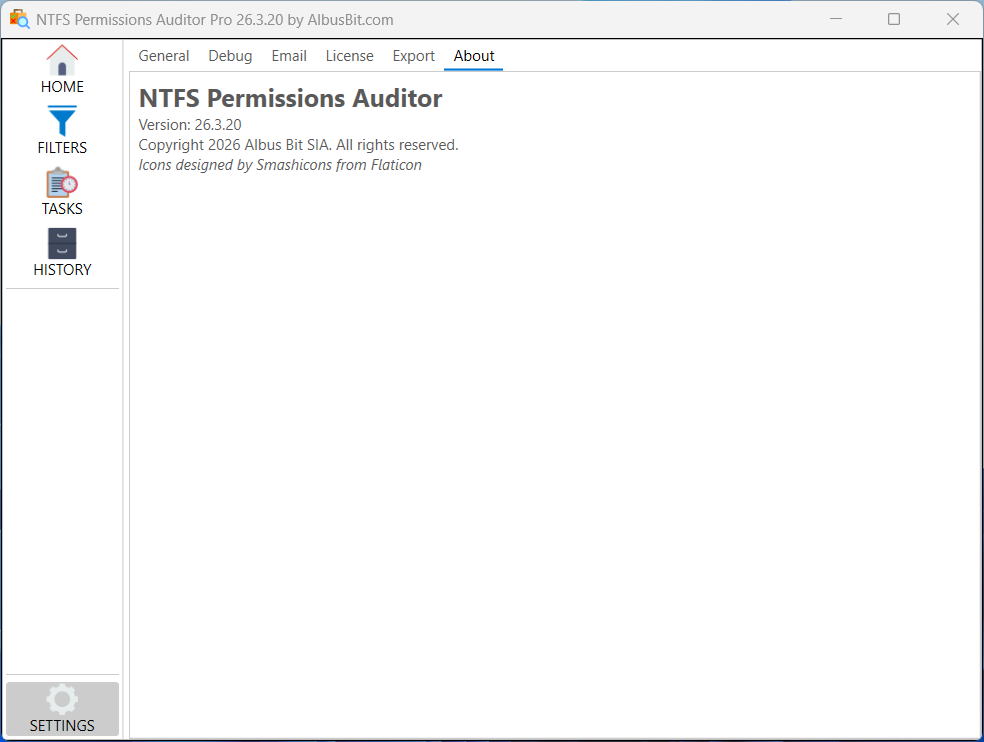Click the Smashicons Flaticon credit line
This screenshot has width=984, height=742.
[x=280, y=165]
